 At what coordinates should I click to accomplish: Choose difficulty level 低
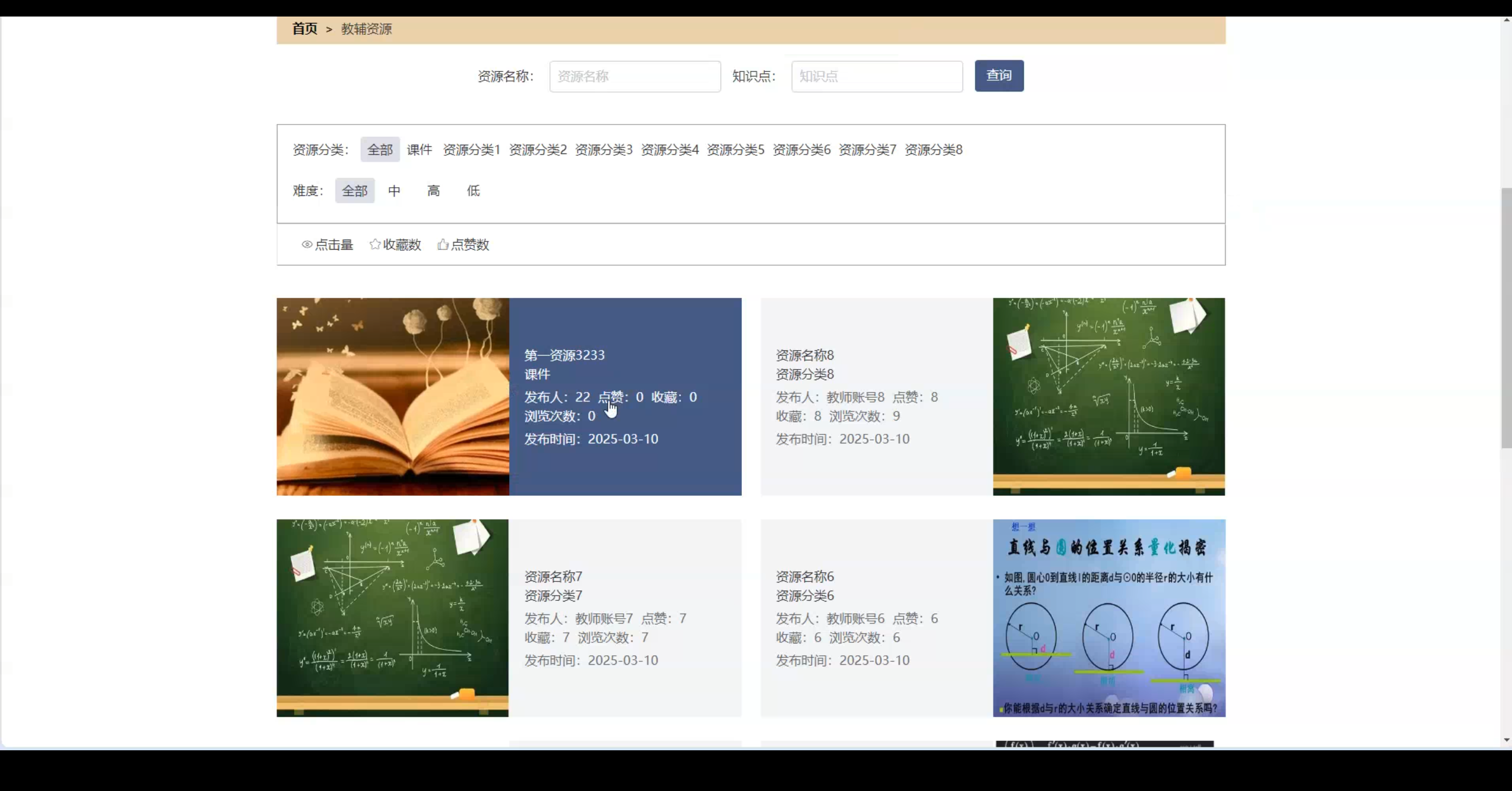pos(472,190)
